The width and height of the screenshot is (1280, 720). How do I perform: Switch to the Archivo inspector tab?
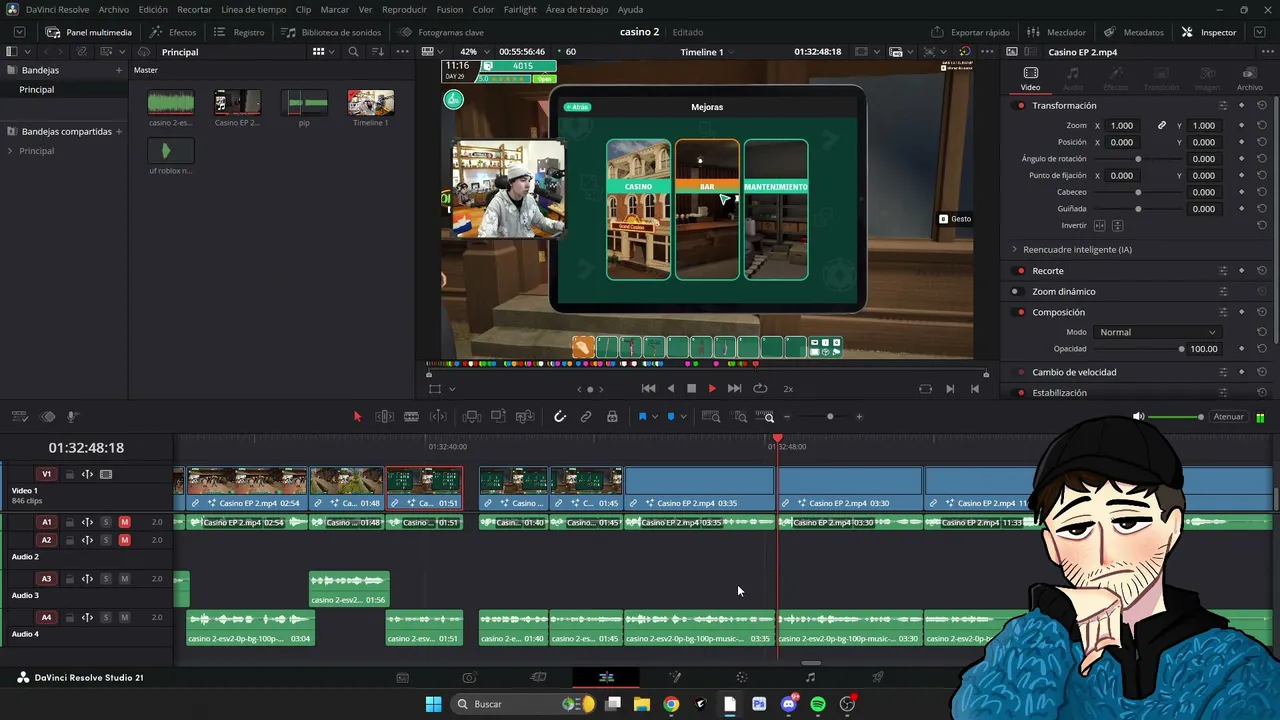click(1249, 79)
